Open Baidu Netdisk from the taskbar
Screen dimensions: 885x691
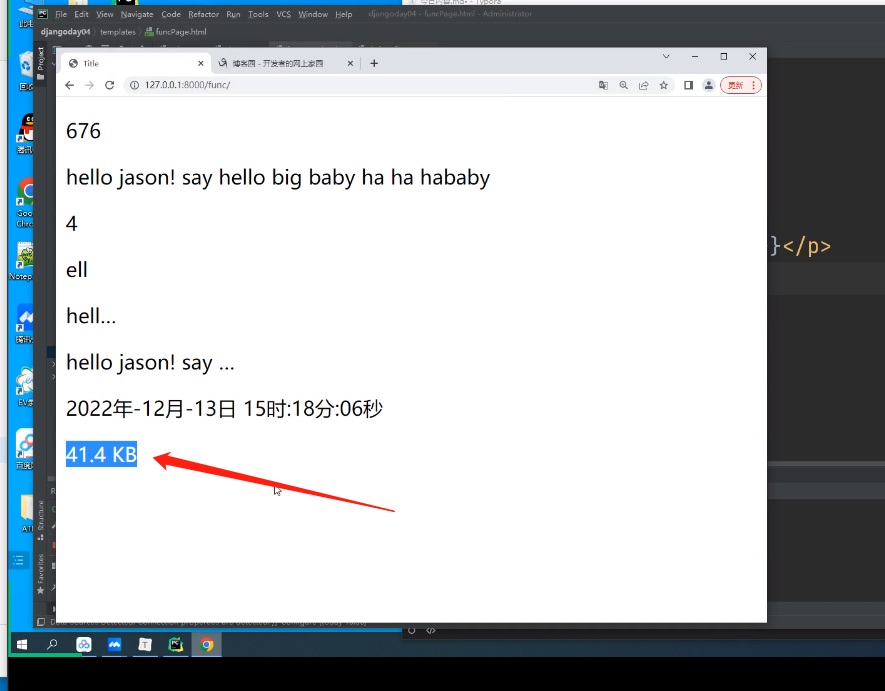click(x=84, y=645)
